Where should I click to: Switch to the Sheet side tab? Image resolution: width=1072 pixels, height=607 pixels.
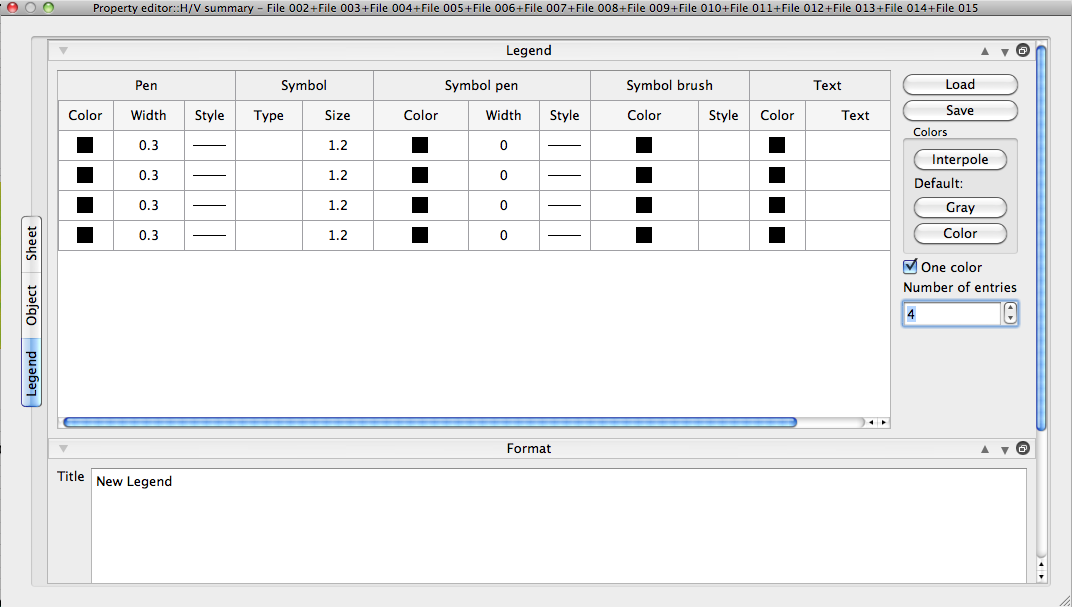tap(32, 243)
